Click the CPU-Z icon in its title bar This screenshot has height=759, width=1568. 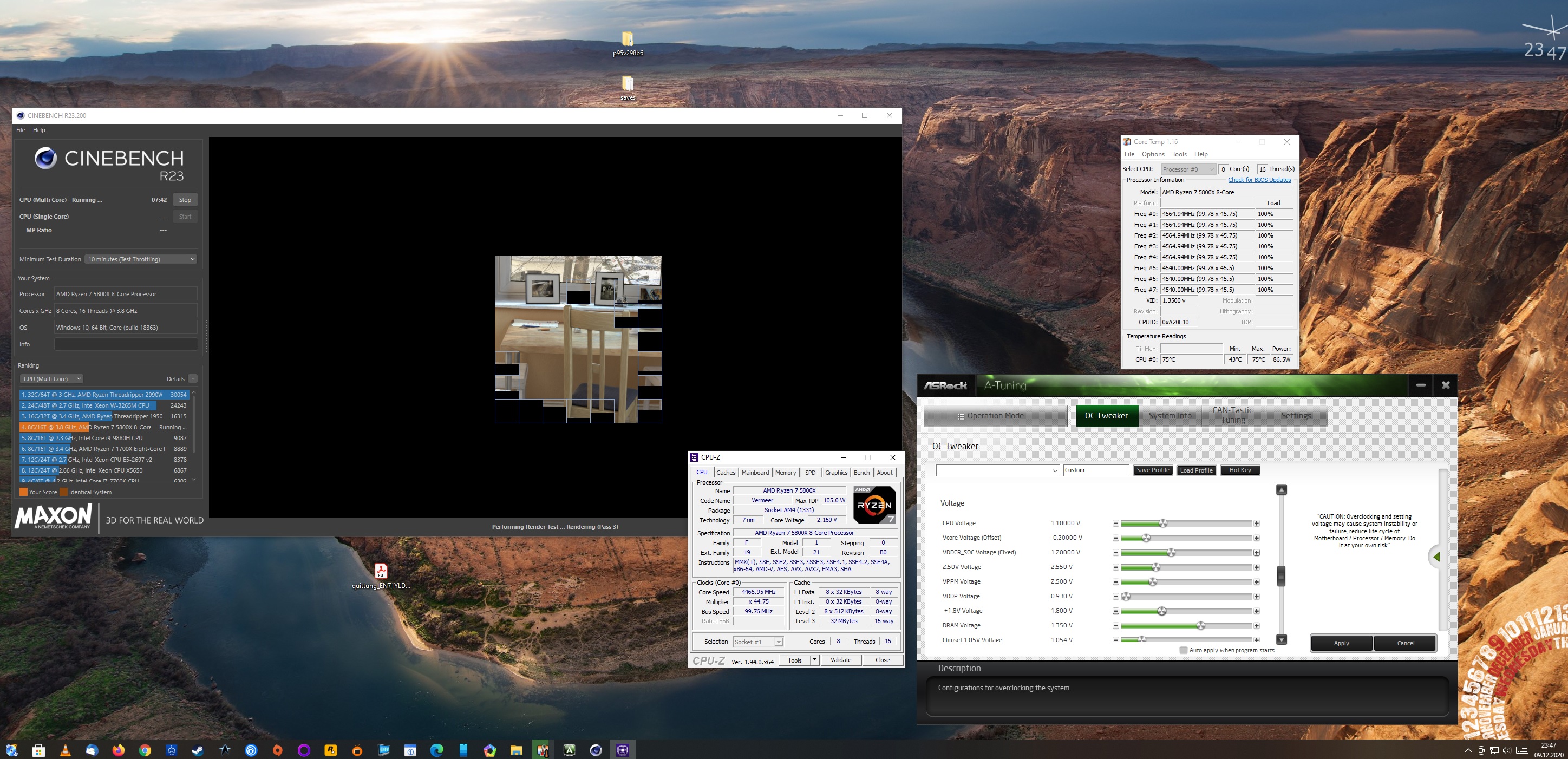[x=695, y=457]
